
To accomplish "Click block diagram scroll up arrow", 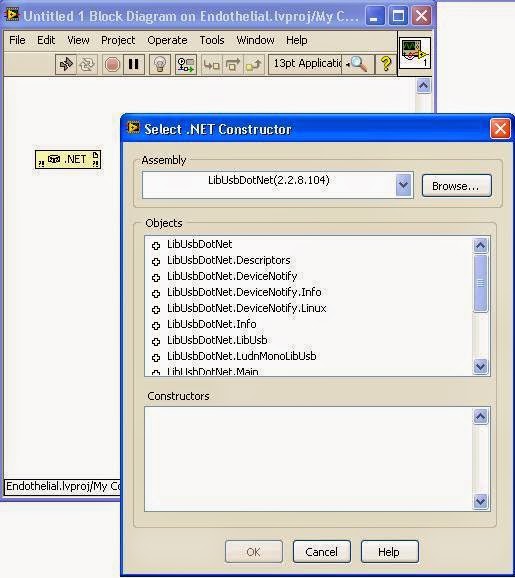I will (423, 86).
